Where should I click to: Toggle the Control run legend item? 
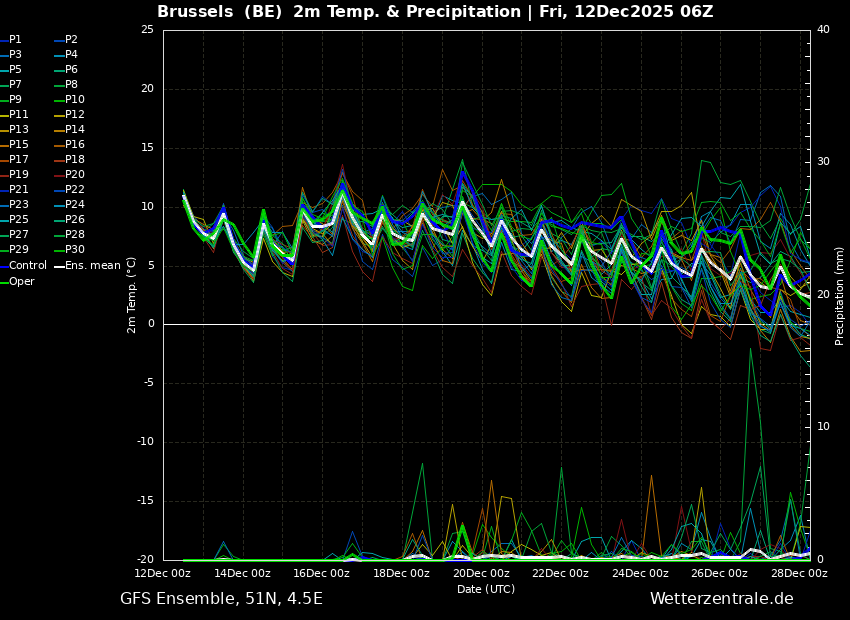[x=27, y=266]
